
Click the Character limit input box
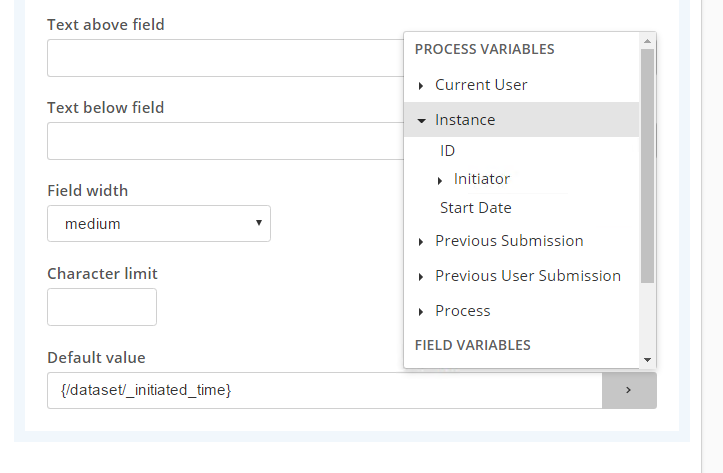pyautogui.click(x=102, y=307)
